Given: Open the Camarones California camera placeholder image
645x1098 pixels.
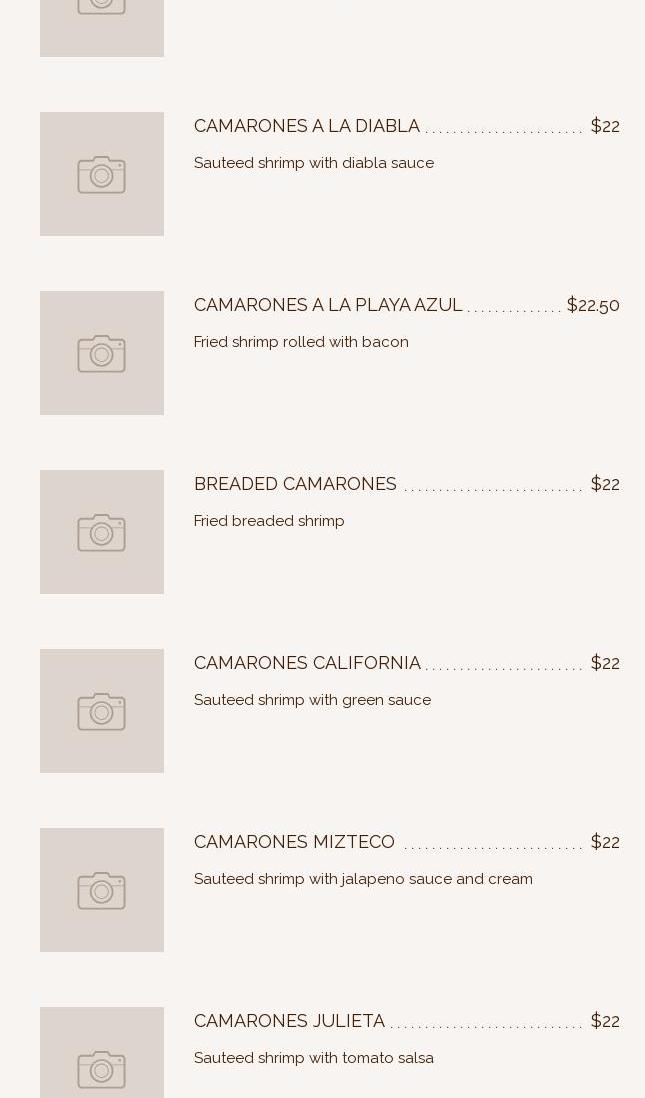Looking at the screenshot, I should [x=102, y=712].
